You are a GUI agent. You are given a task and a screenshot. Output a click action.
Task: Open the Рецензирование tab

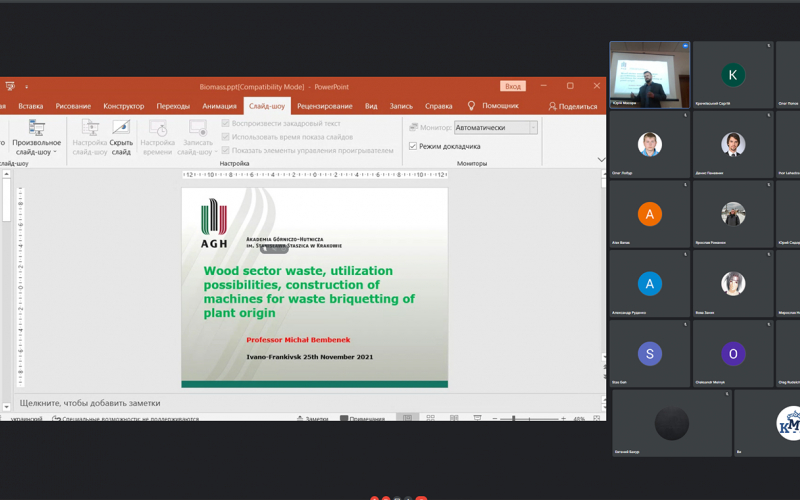click(x=324, y=106)
